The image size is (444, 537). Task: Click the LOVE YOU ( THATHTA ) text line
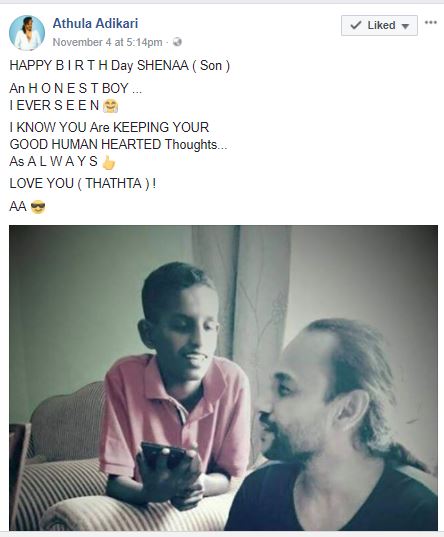(83, 183)
